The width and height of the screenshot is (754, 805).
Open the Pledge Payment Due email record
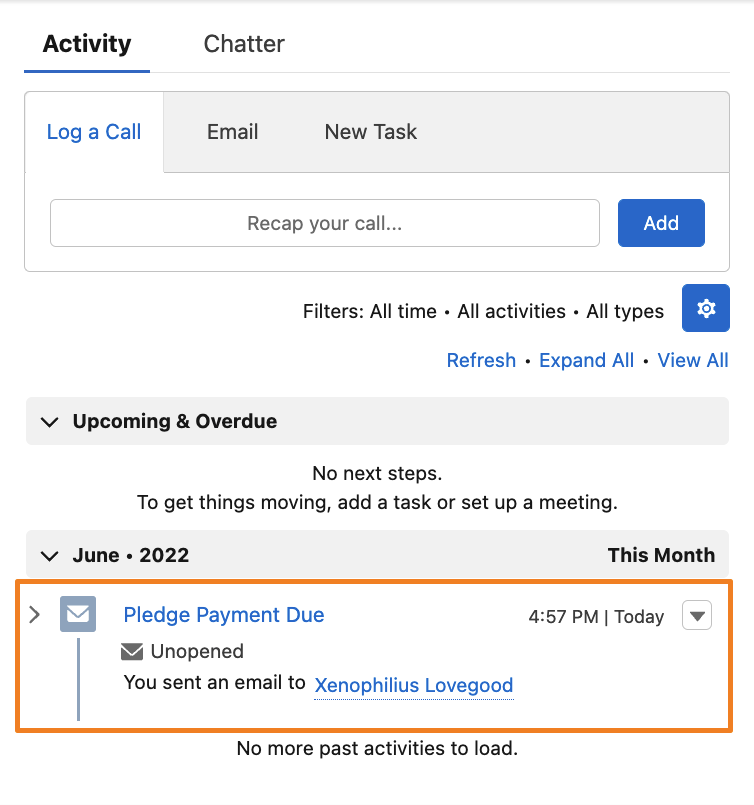pos(223,614)
